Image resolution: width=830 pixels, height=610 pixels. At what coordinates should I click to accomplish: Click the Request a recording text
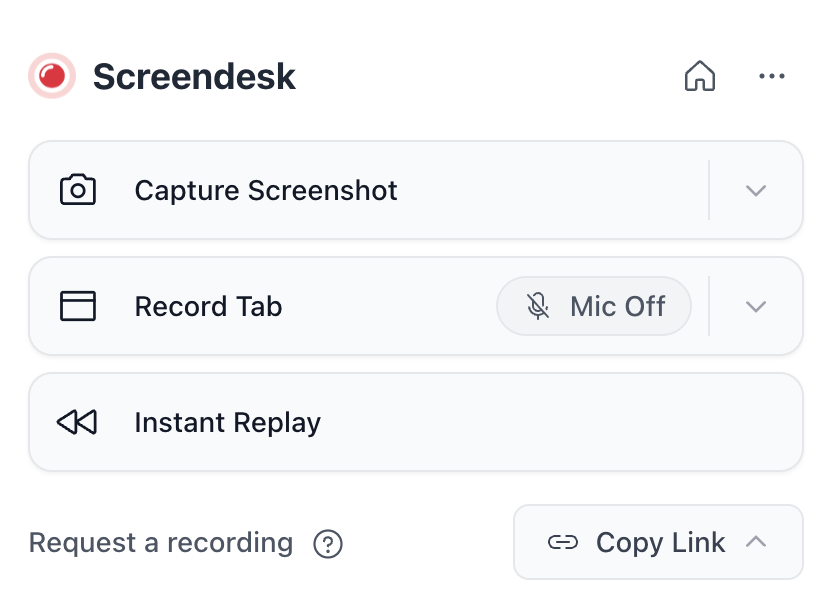pyautogui.click(x=161, y=543)
